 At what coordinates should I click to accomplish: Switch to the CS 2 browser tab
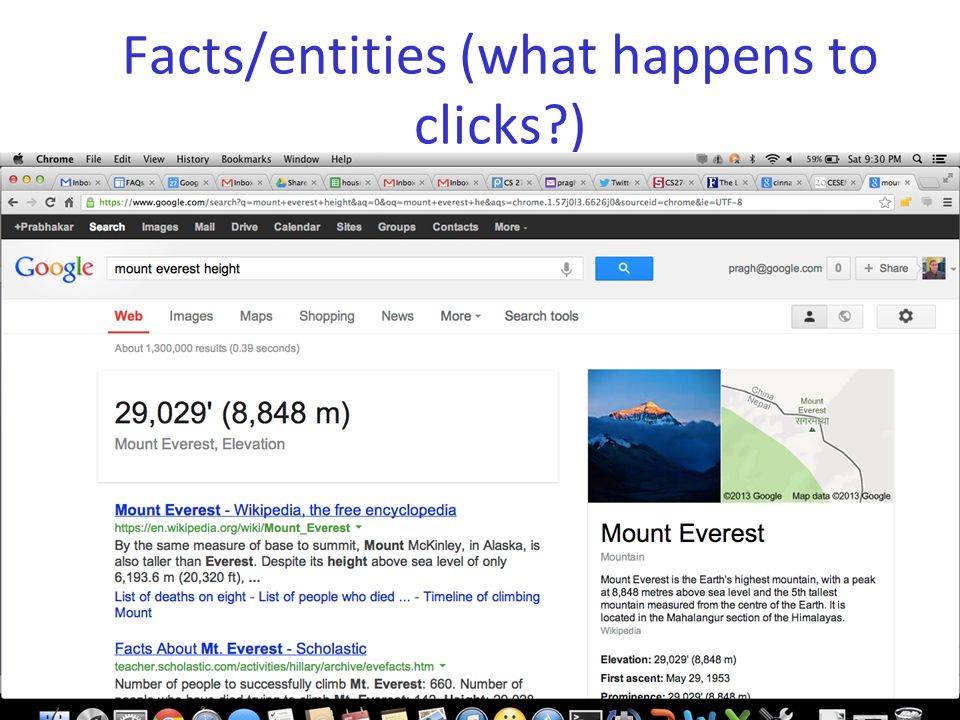click(512, 182)
